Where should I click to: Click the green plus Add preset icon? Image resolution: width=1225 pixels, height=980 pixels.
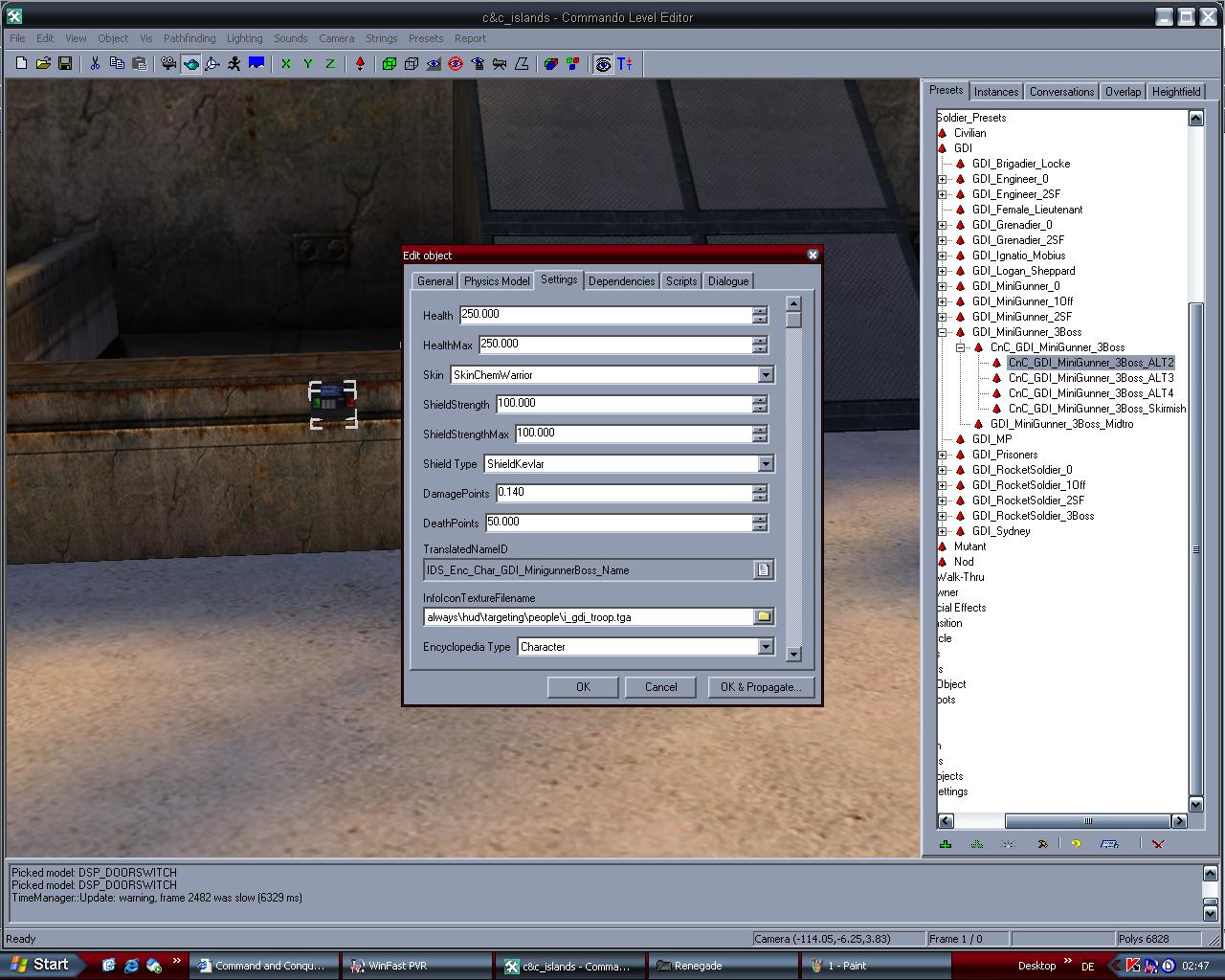pos(946,844)
